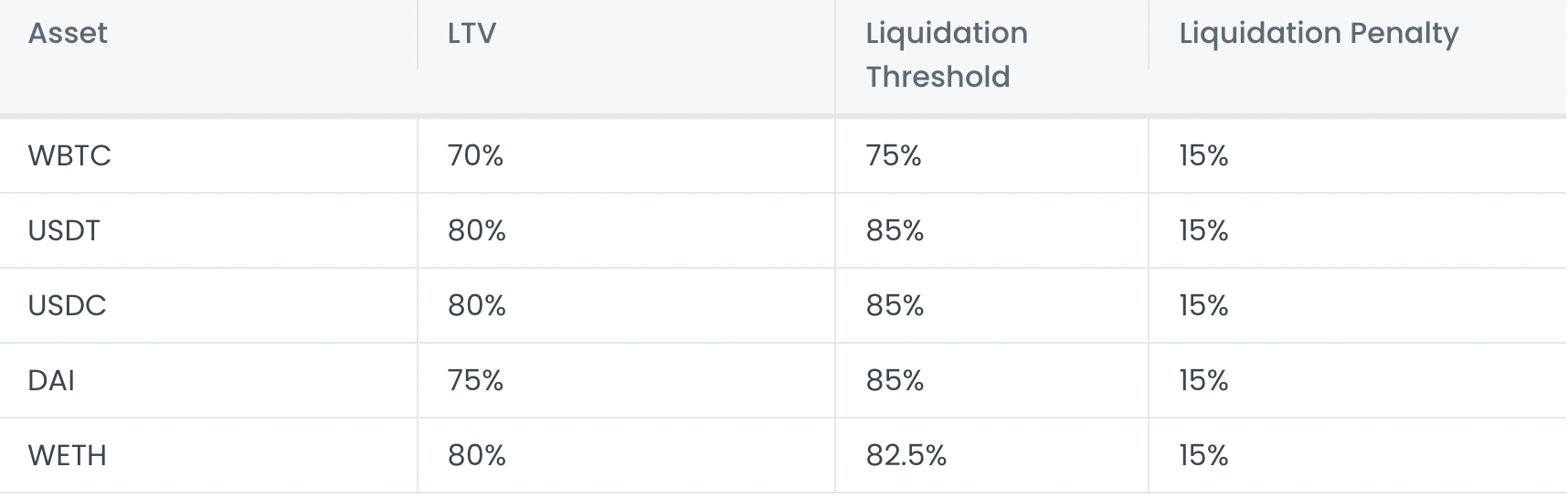1568x499 pixels.
Task: Click WETH's 15% liquidation penalty
Action: coord(1203,455)
